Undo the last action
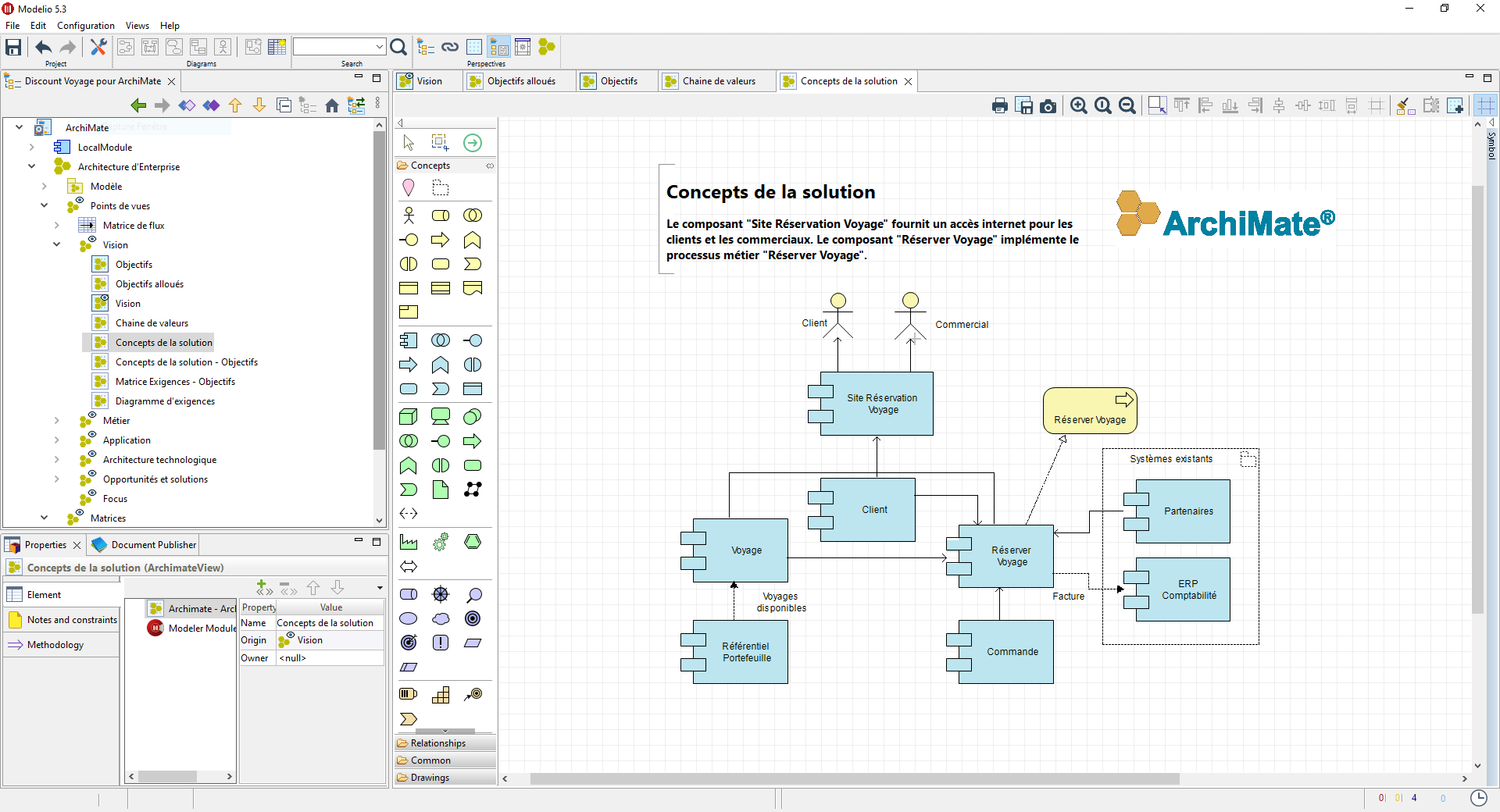Image resolution: width=1500 pixels, height=812 pixels. point(43,47)
